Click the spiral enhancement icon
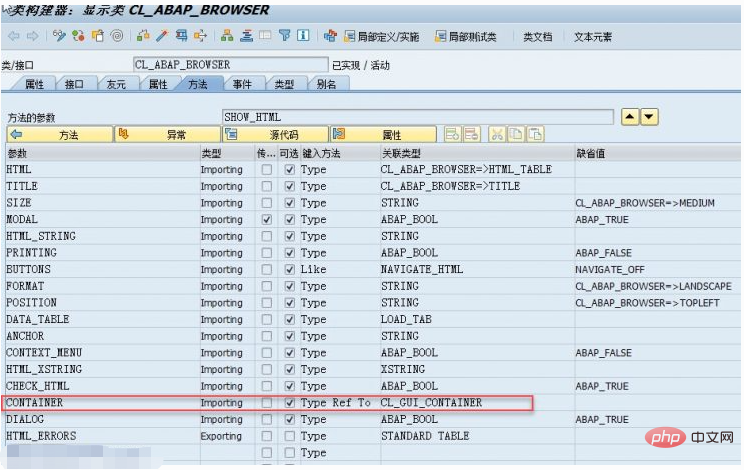744x470 pixels. click(117, 36)
